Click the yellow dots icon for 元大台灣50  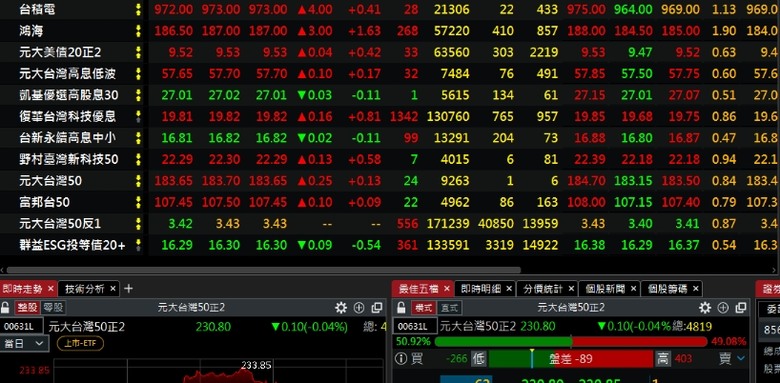(138, 181)
